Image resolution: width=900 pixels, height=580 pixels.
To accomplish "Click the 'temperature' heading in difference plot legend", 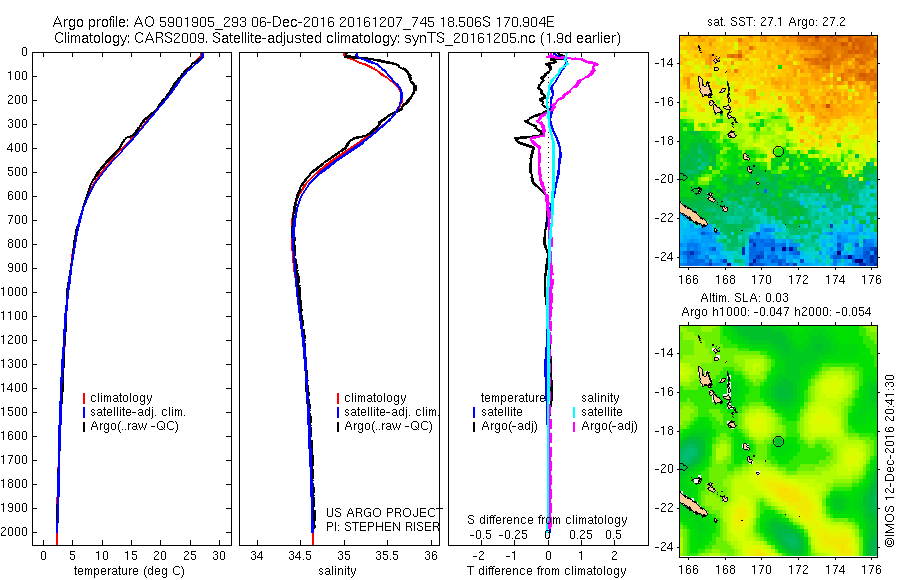I will [x=513, y=397].
